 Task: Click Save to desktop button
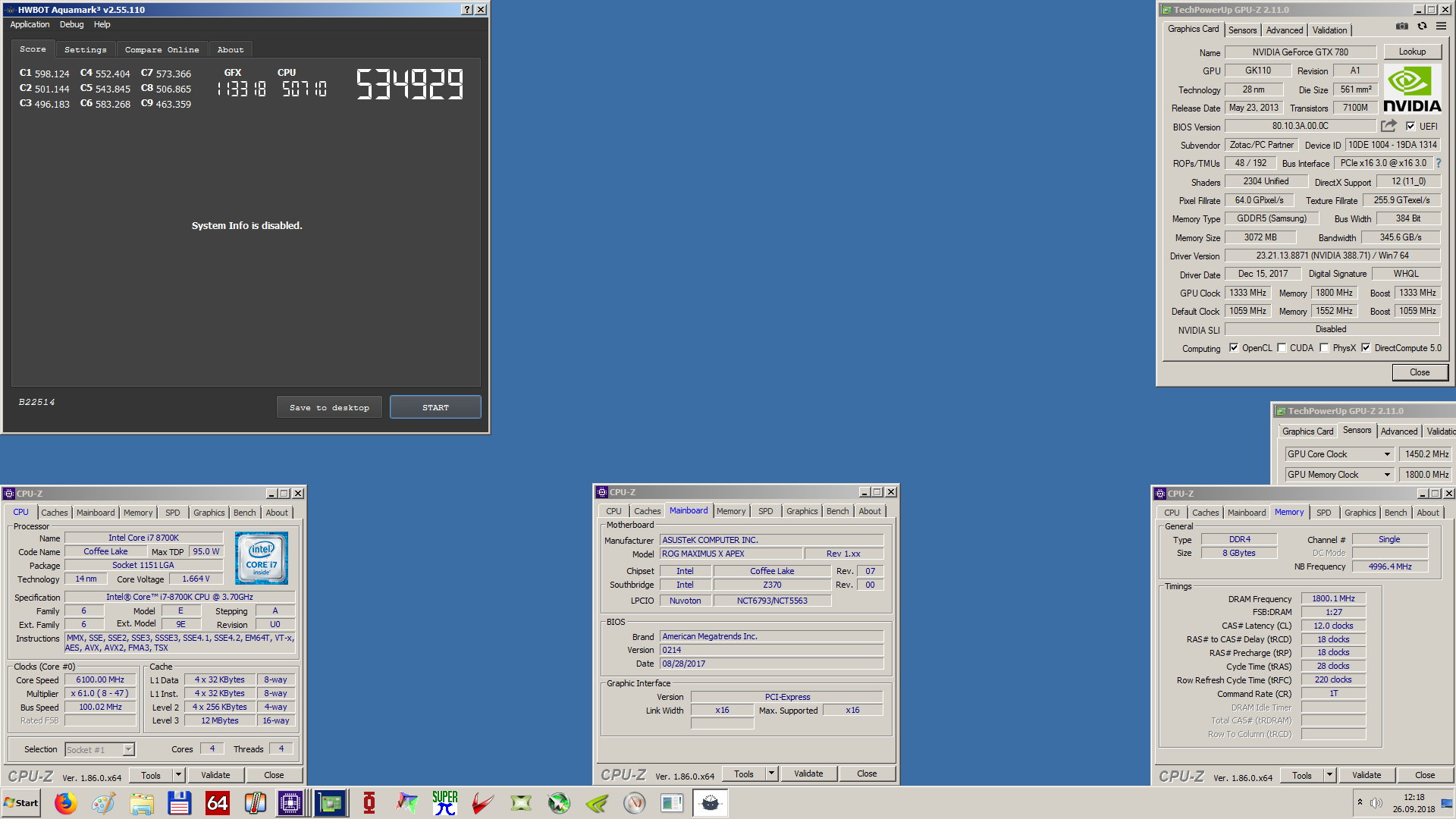[x=329, y=407]
